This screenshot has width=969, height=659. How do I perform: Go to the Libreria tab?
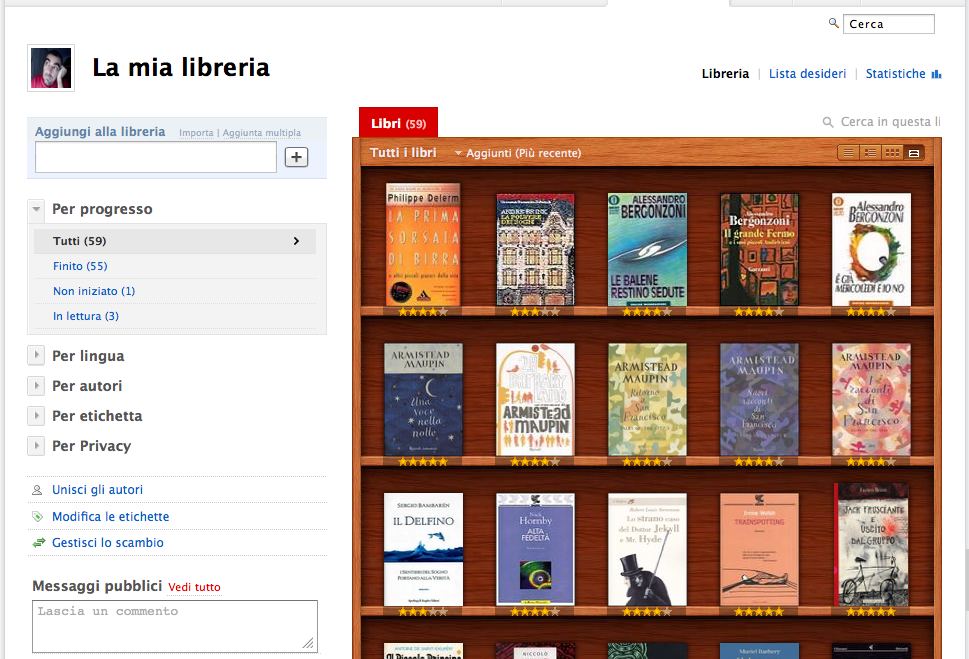[725, 74]
